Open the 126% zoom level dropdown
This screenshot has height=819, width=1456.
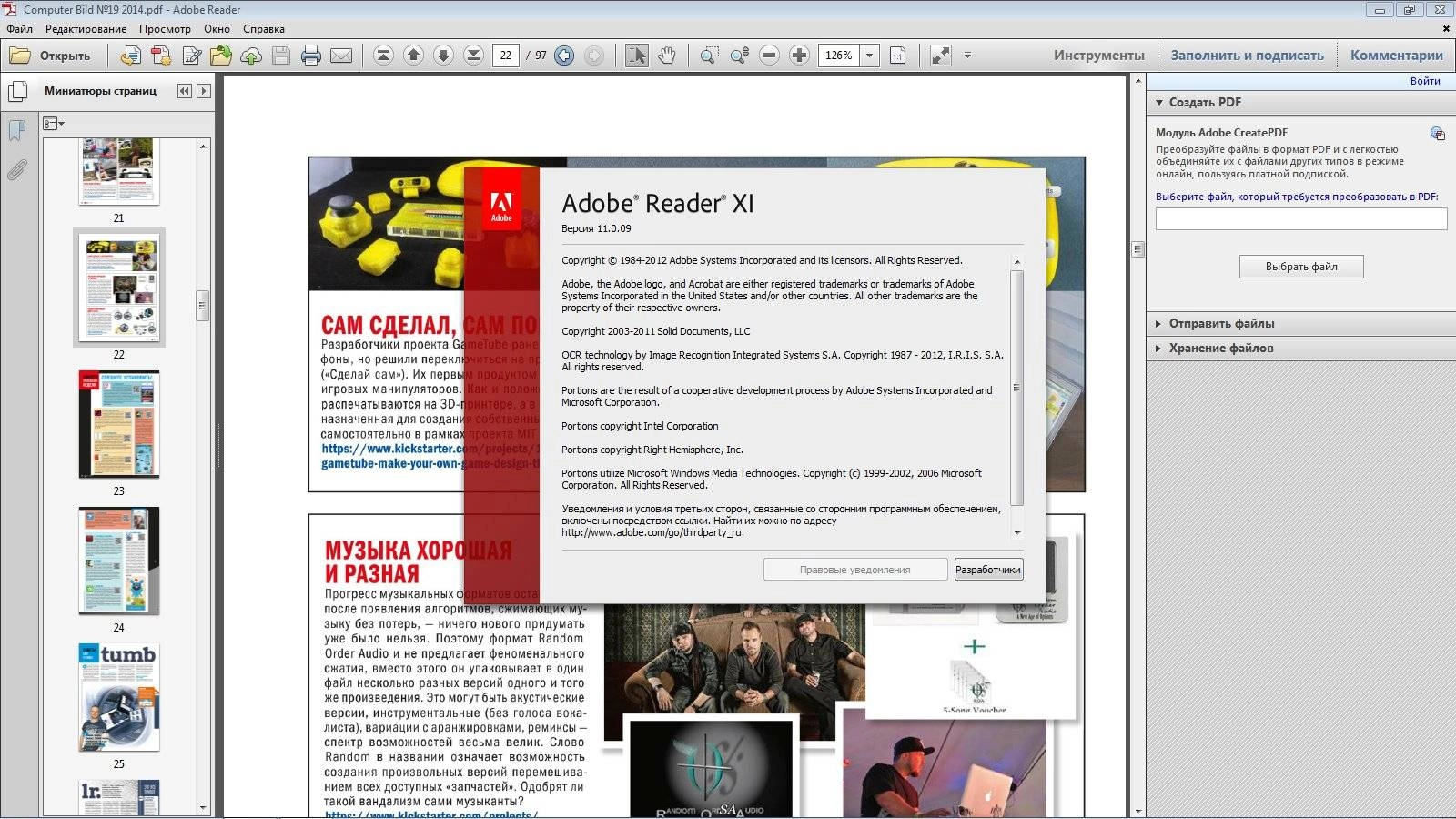[869, 56]
